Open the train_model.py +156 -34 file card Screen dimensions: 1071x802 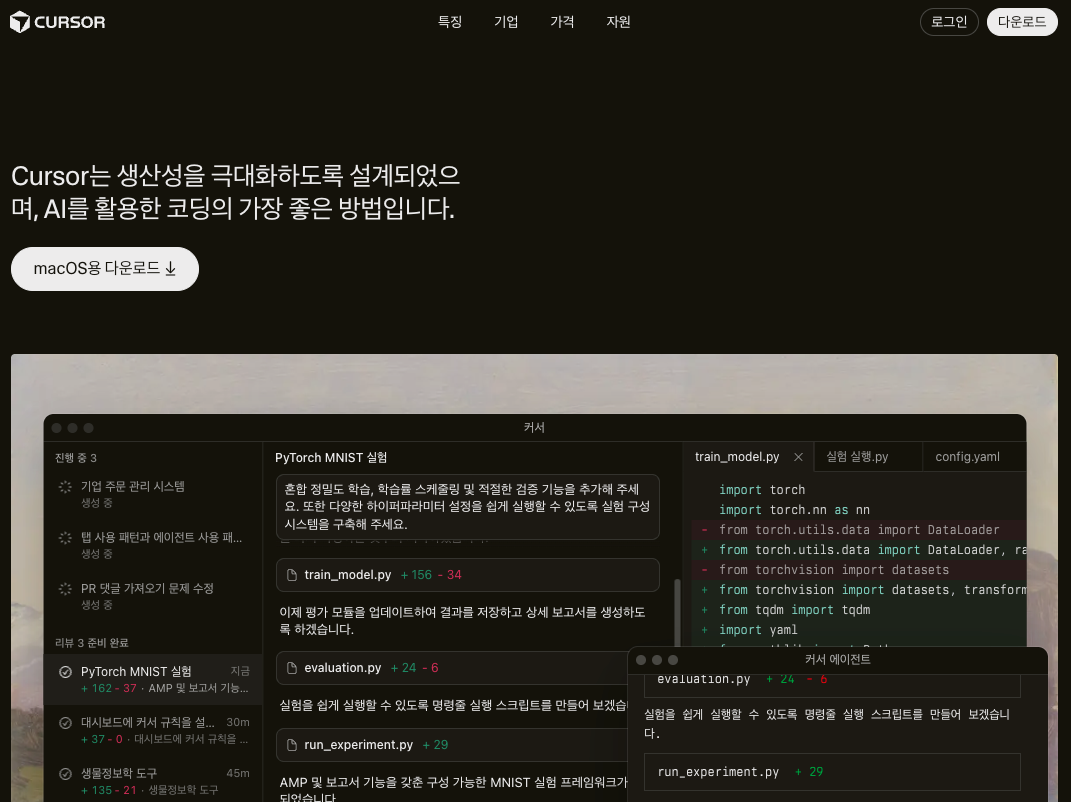coord(467,575)
